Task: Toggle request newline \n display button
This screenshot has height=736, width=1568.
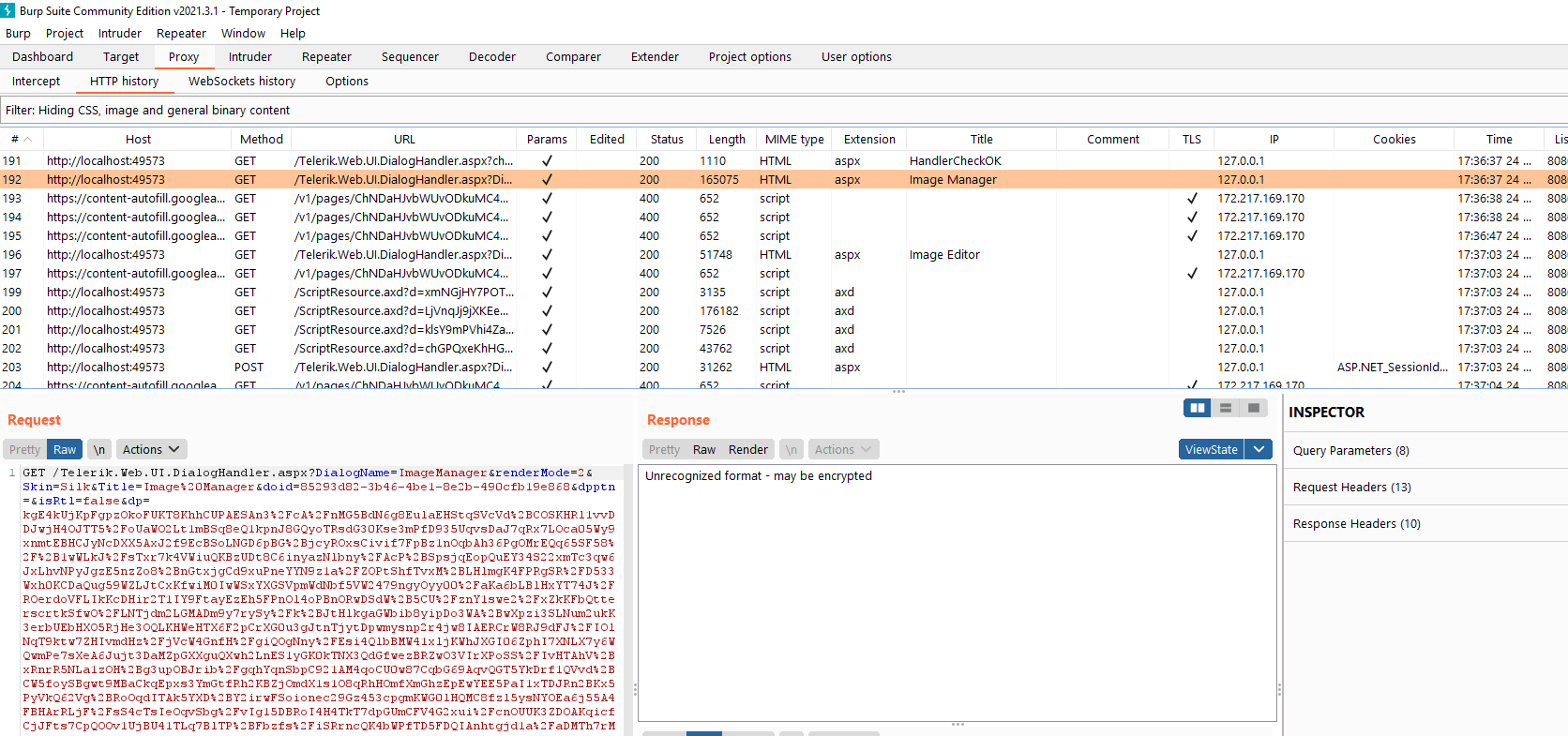Action: 99,449
